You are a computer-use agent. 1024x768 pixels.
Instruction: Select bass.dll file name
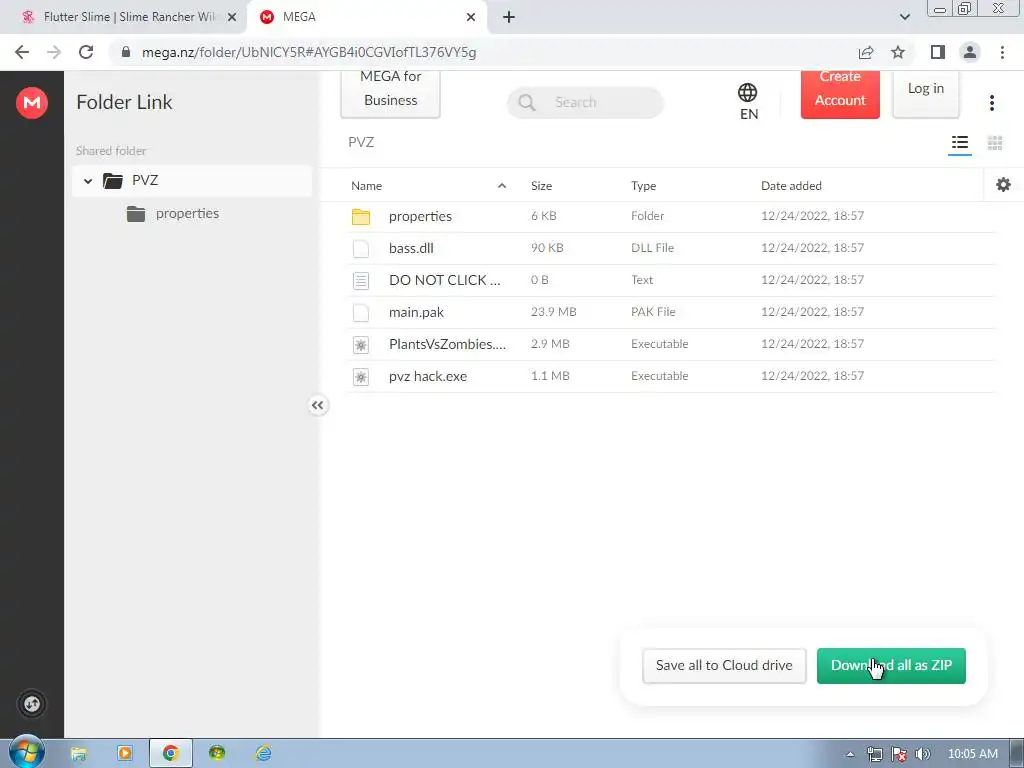click(411, 248)
